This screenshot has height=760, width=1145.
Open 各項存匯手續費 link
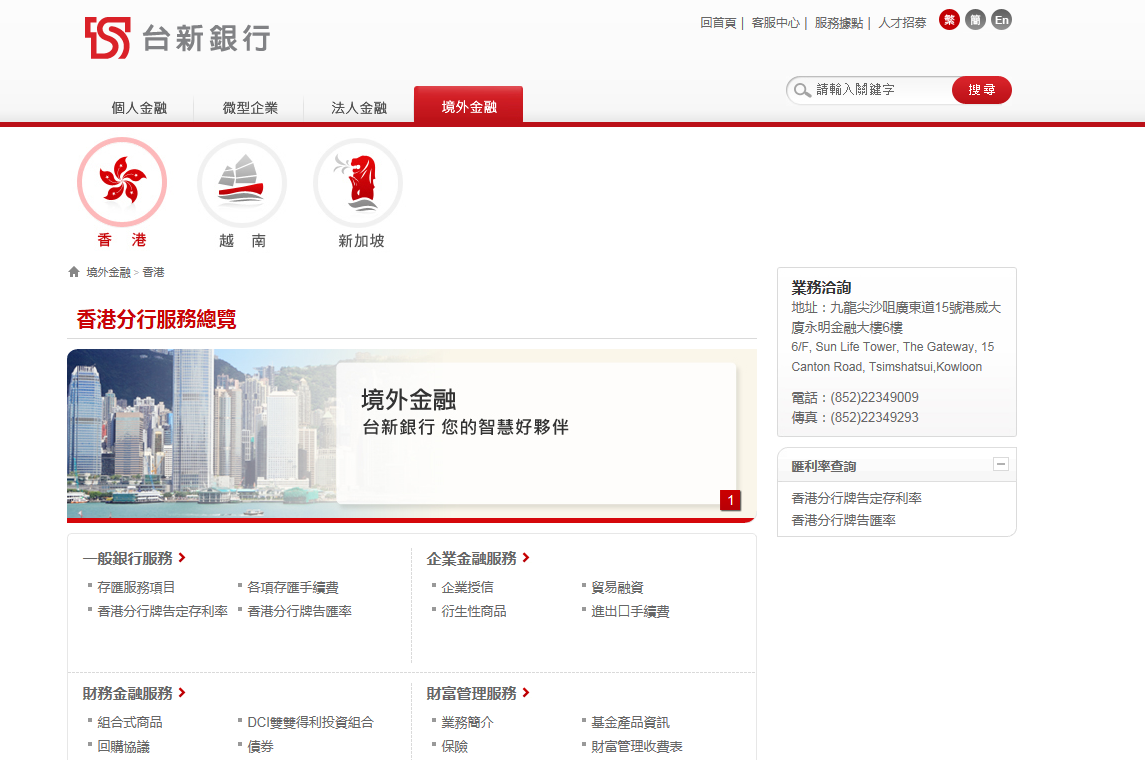(293, 587)
